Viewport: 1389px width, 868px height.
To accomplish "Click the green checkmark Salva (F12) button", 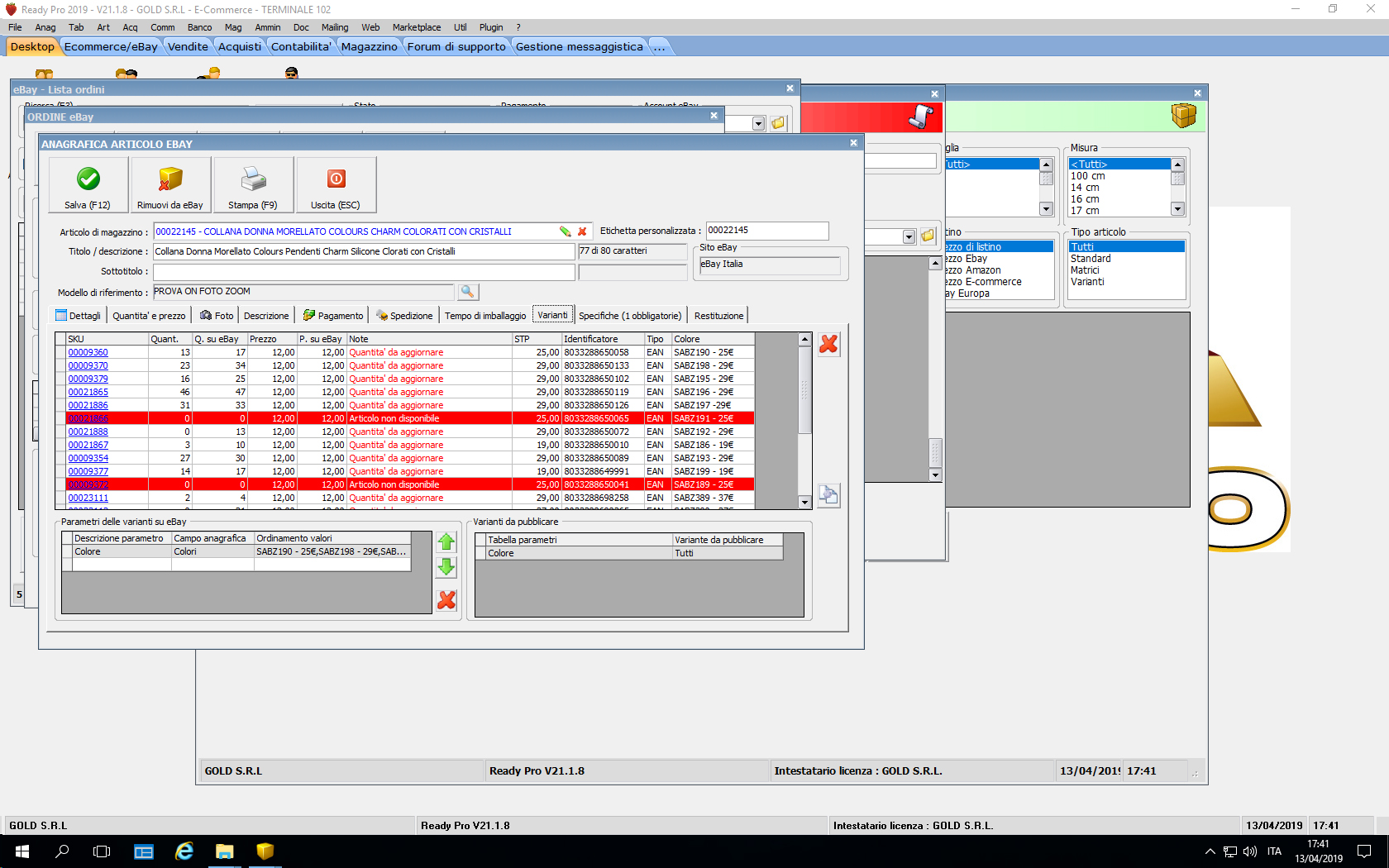I will pos(88,185).
